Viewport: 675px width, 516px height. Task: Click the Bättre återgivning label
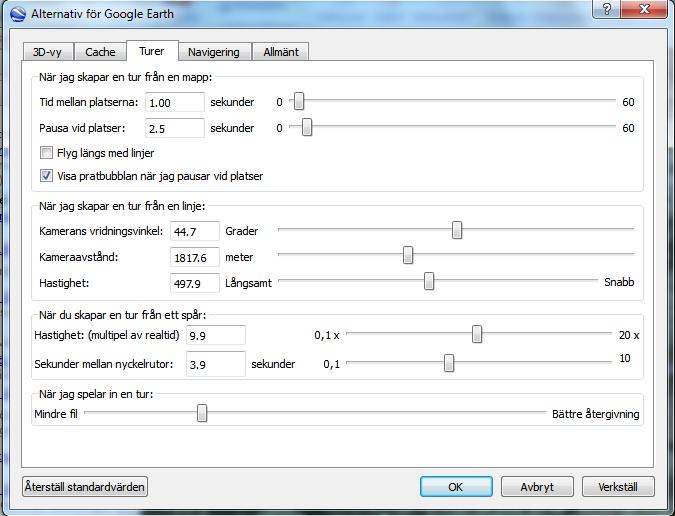click(595, 414)
